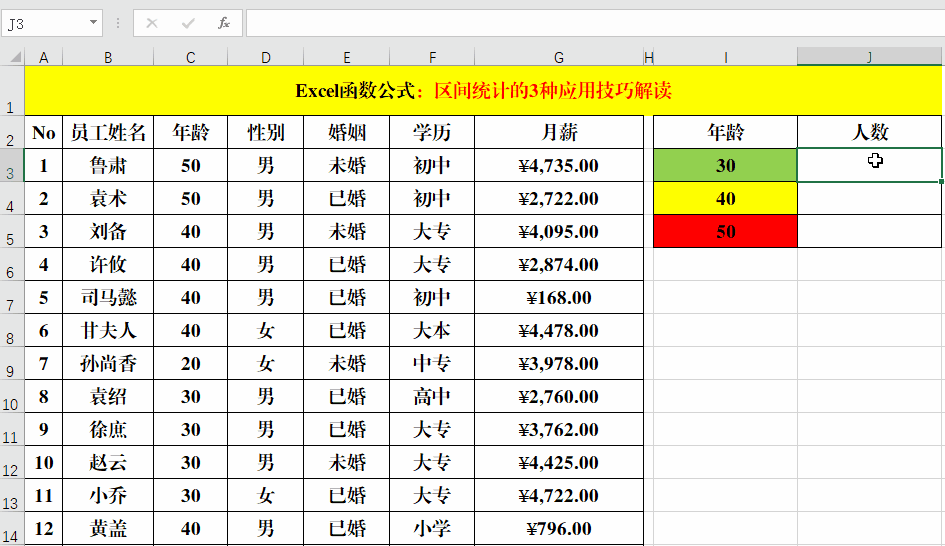Click the 人数 header cell
The image size is (945, 546).
click(869, 132)
